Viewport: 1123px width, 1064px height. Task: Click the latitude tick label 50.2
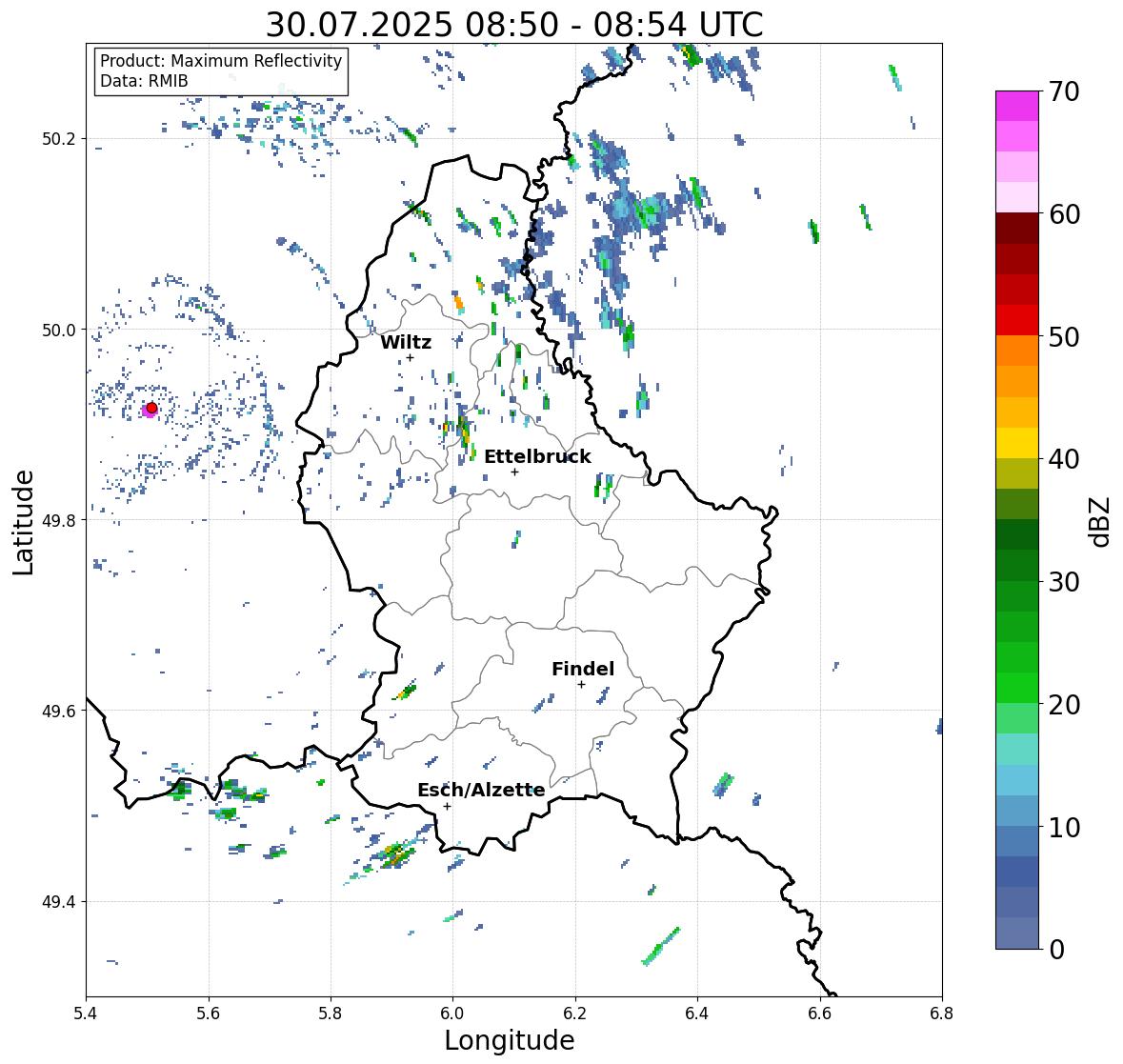click(x=59, y=139)
